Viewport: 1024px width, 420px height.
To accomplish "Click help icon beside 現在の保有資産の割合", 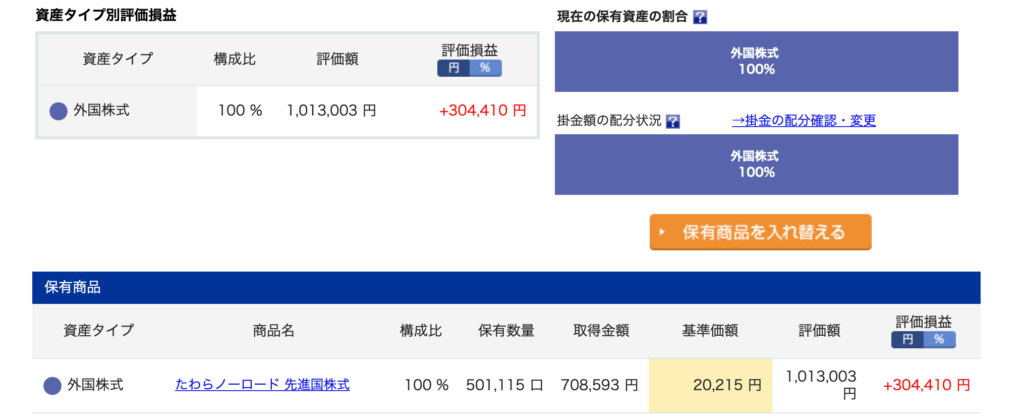I will (700, 18).
